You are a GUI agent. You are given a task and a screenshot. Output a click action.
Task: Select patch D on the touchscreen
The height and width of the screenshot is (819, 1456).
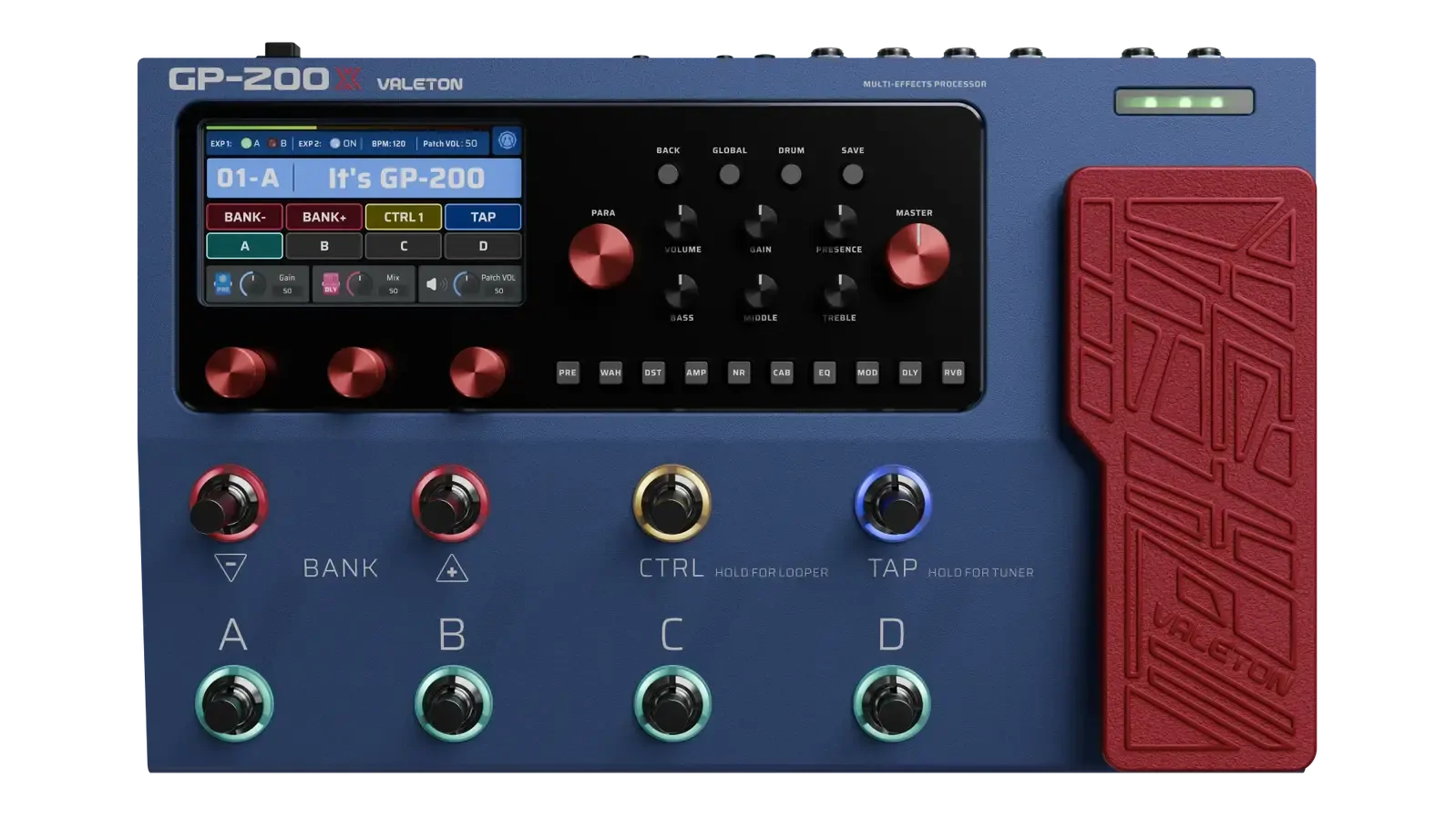click(483, 246)
